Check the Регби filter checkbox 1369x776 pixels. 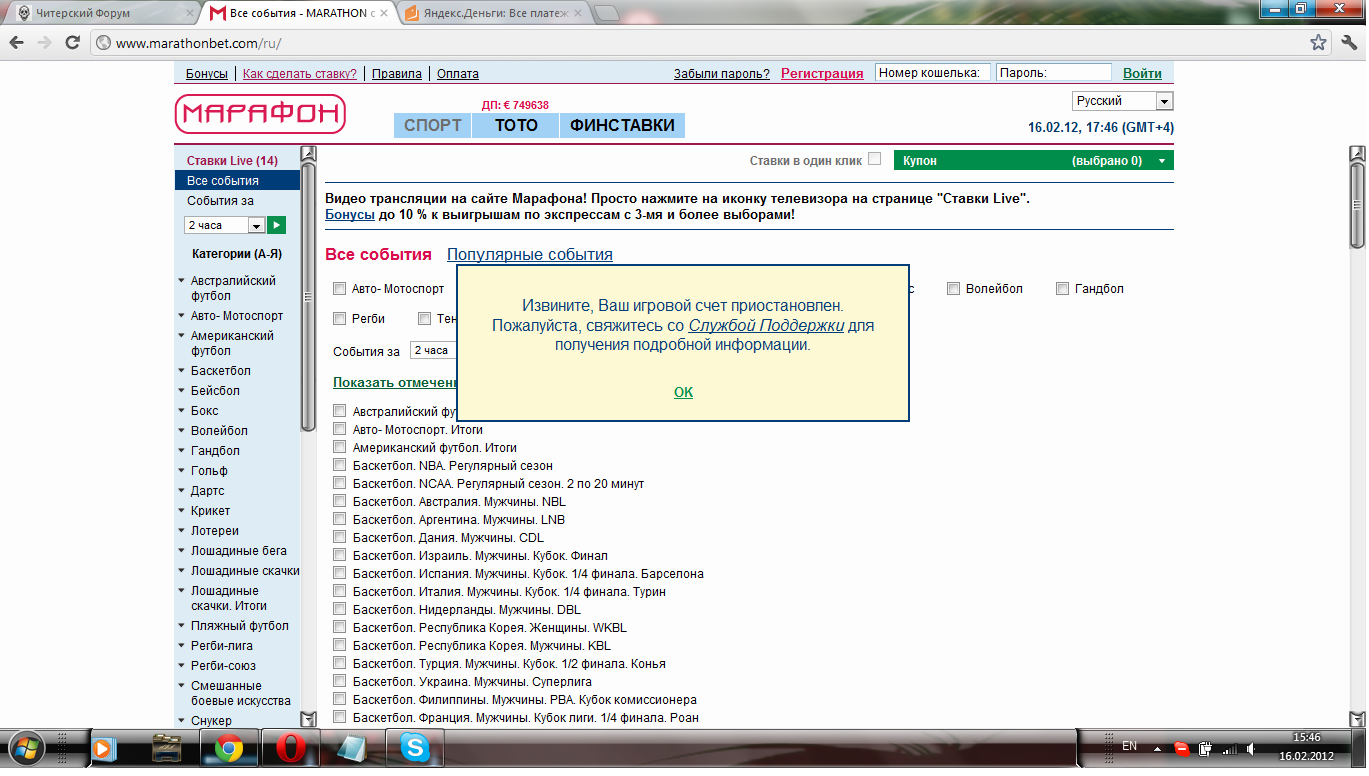pyautogui.click(x=339, y=319)
